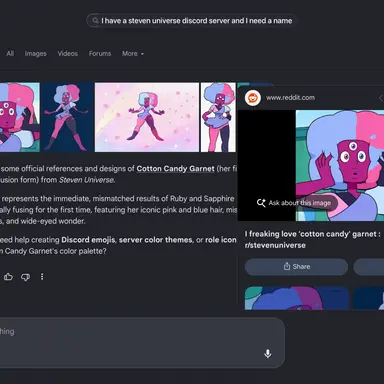Screen dimensions: 384x384
Task: Click the back chevron in image panel
Action: [x=381, y=98]
